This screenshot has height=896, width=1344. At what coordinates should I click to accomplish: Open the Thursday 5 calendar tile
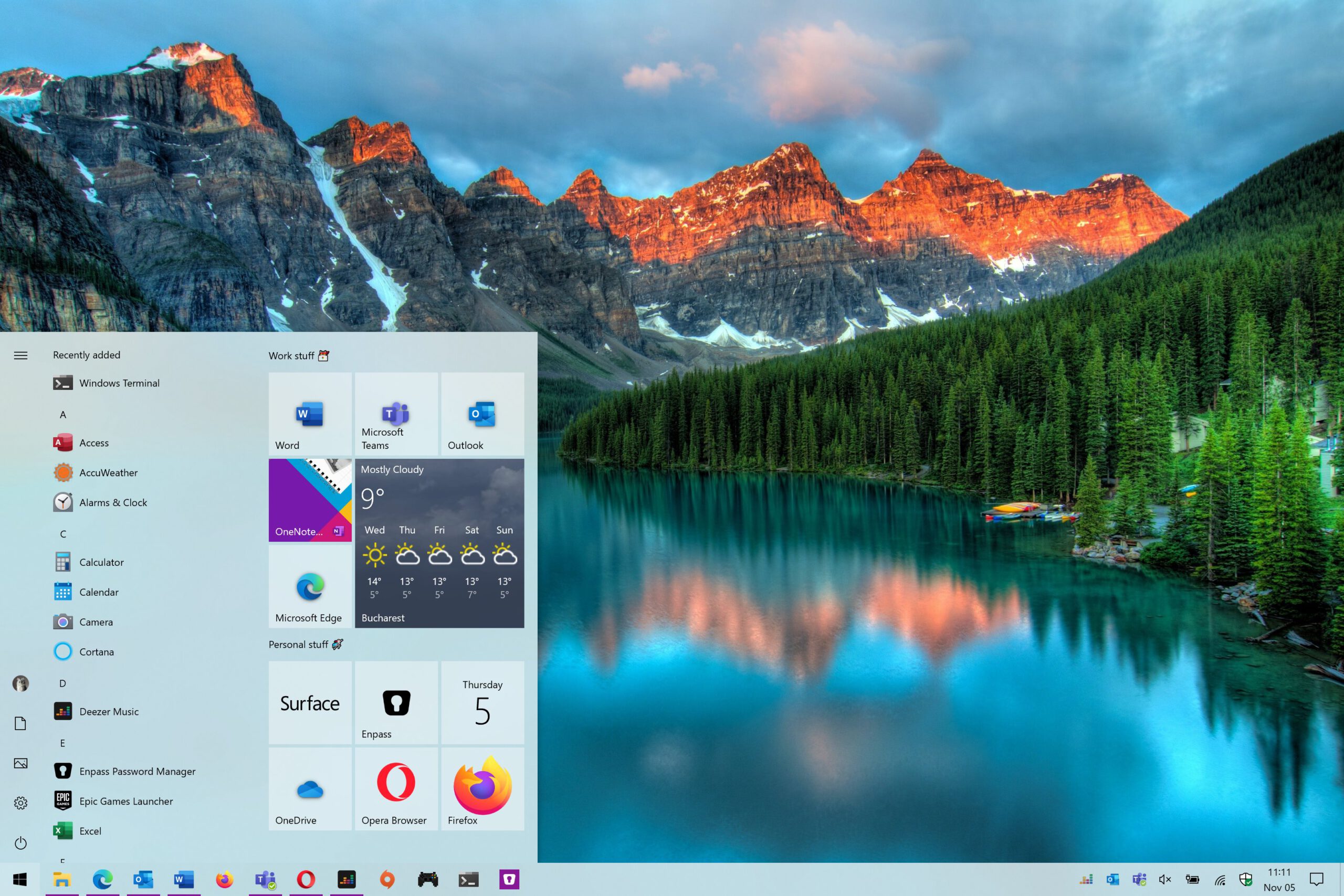(482, 702)
